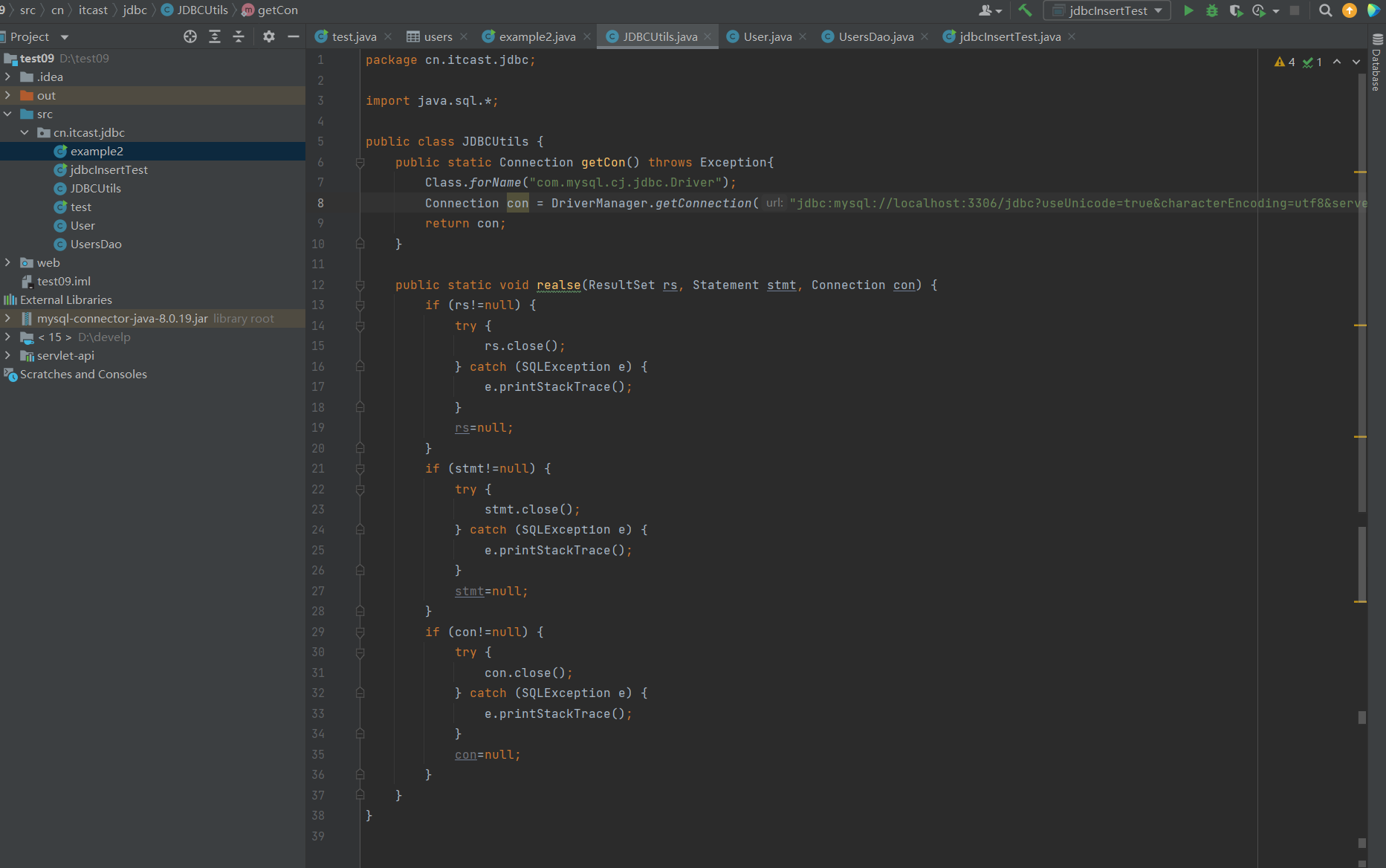
Task: Close the jdbcInsertTest.java tab
Action: [1072, 36]
